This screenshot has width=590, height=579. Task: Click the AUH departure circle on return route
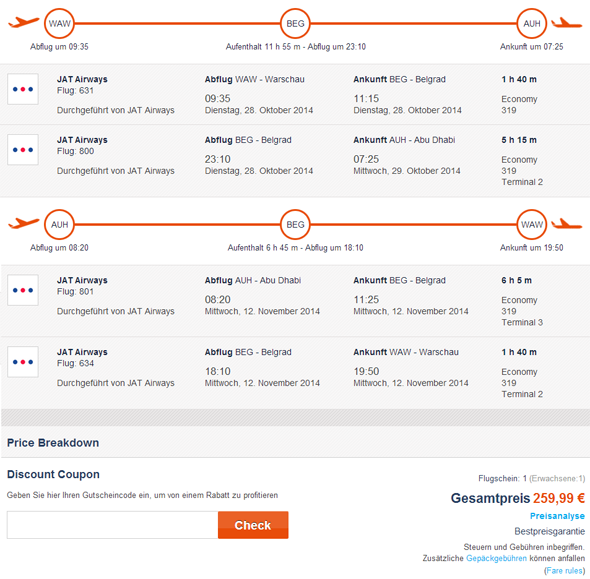[x=59, y=225]
